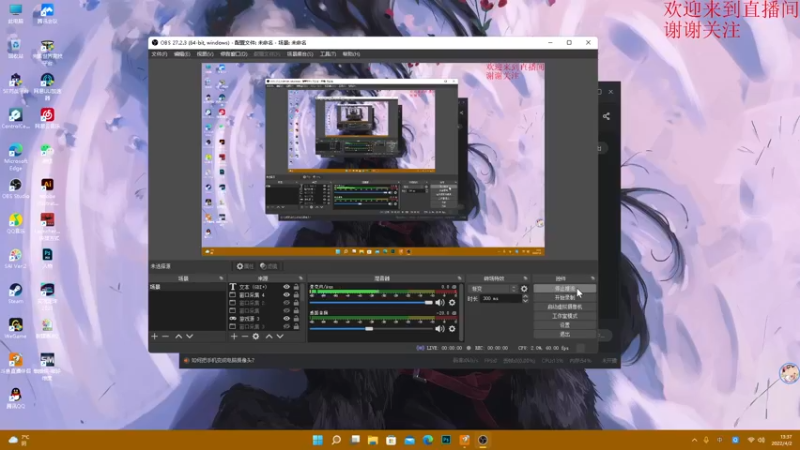Hide the 文本 (GDI+) source eye

pos(286,287)
